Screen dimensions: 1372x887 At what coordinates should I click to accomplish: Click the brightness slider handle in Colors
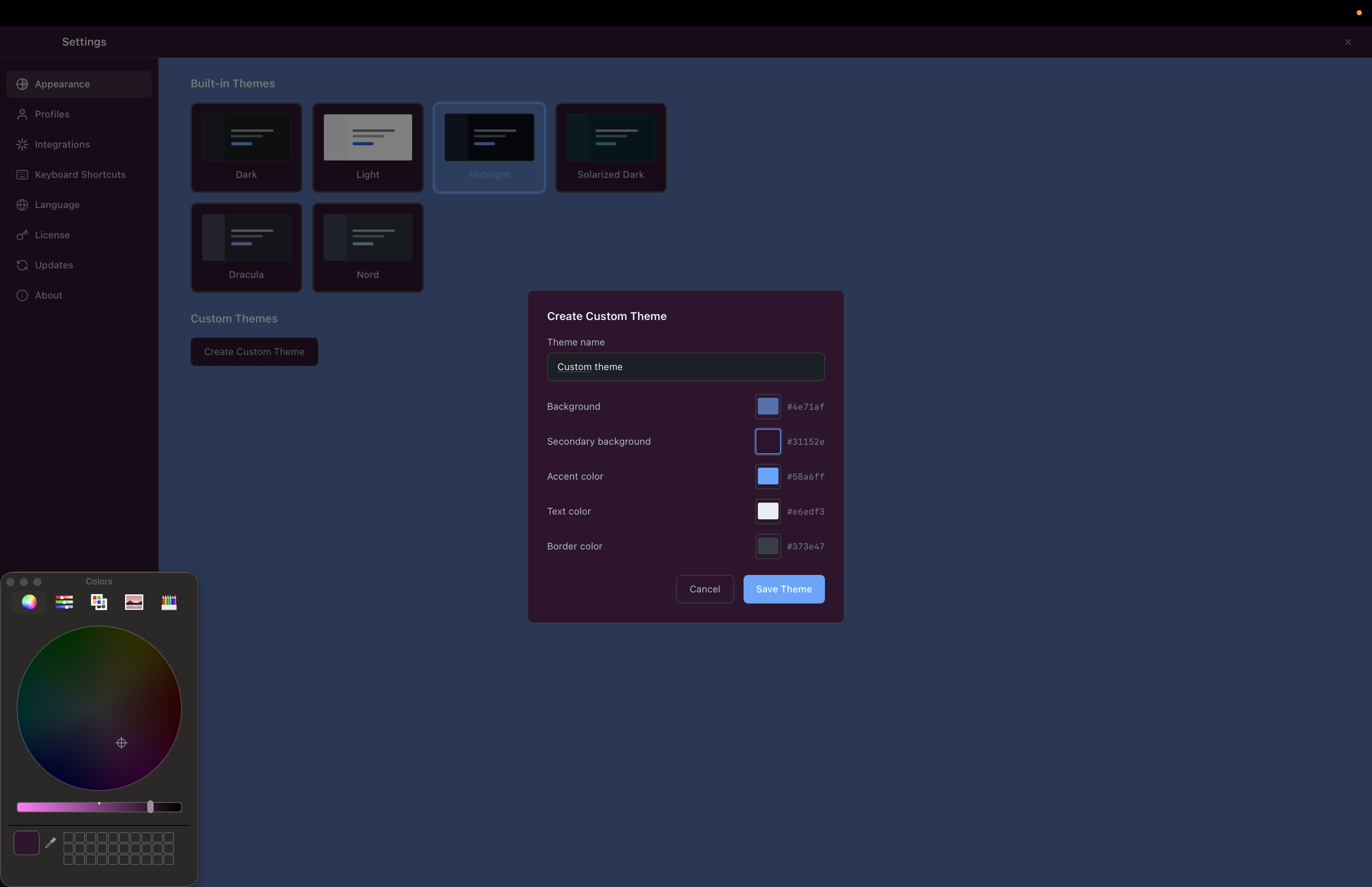click(x=150, y=807)
